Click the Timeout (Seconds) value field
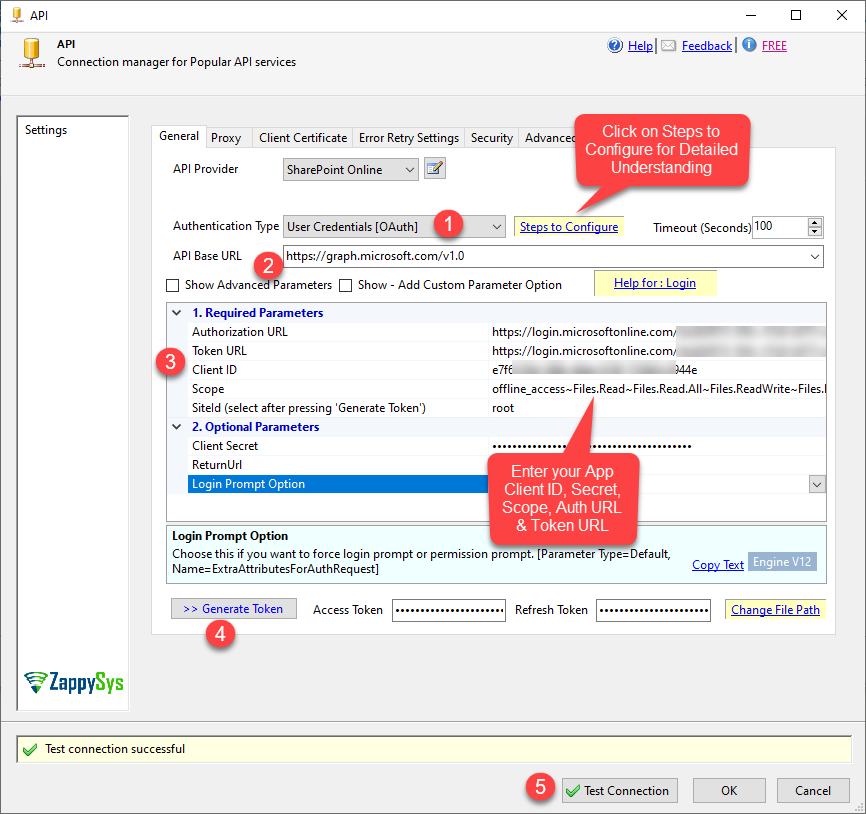Image resolution: width=866 pixels, height=814 pixels. 780,227
